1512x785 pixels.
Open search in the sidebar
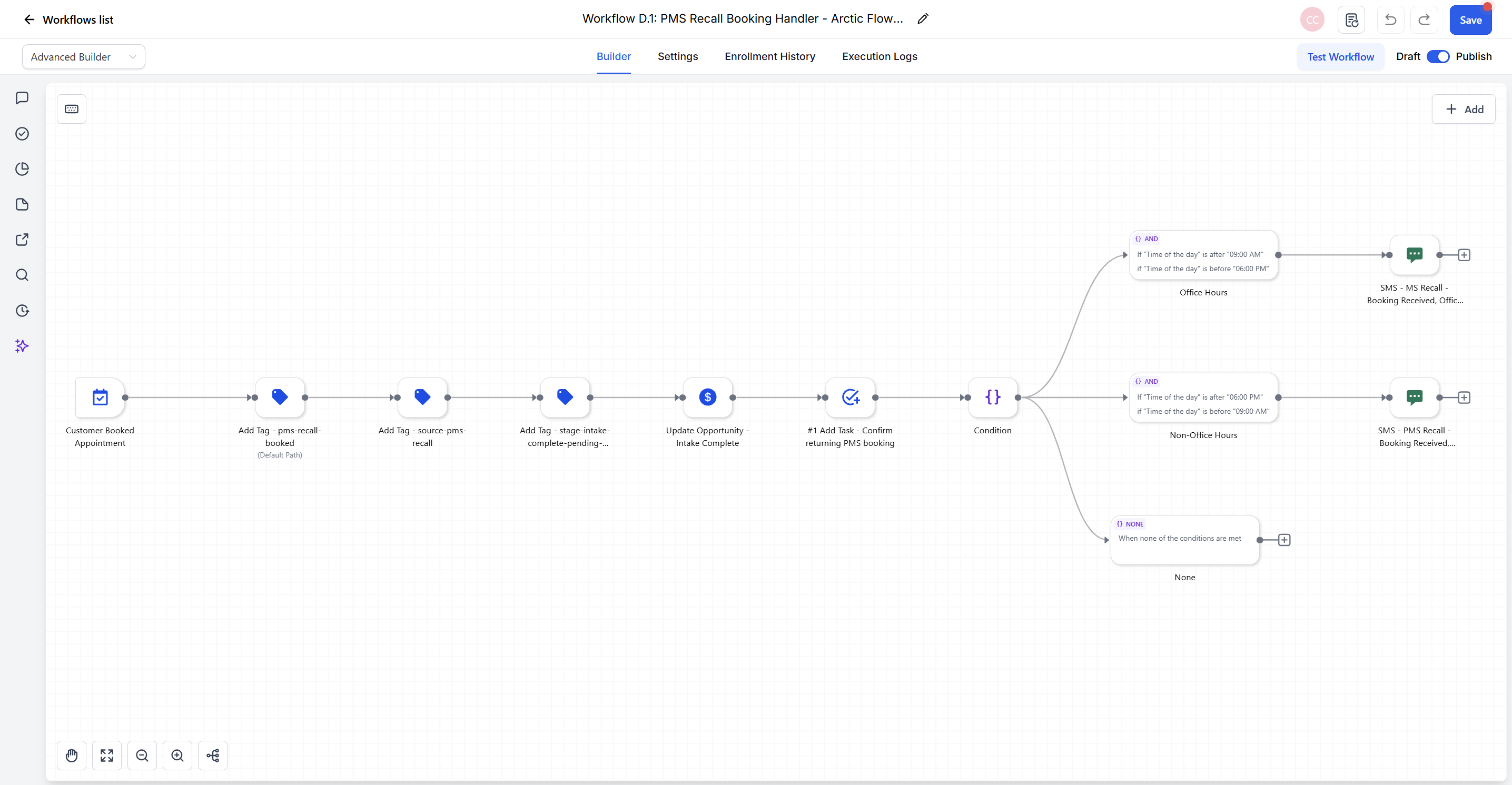(22, 275)
